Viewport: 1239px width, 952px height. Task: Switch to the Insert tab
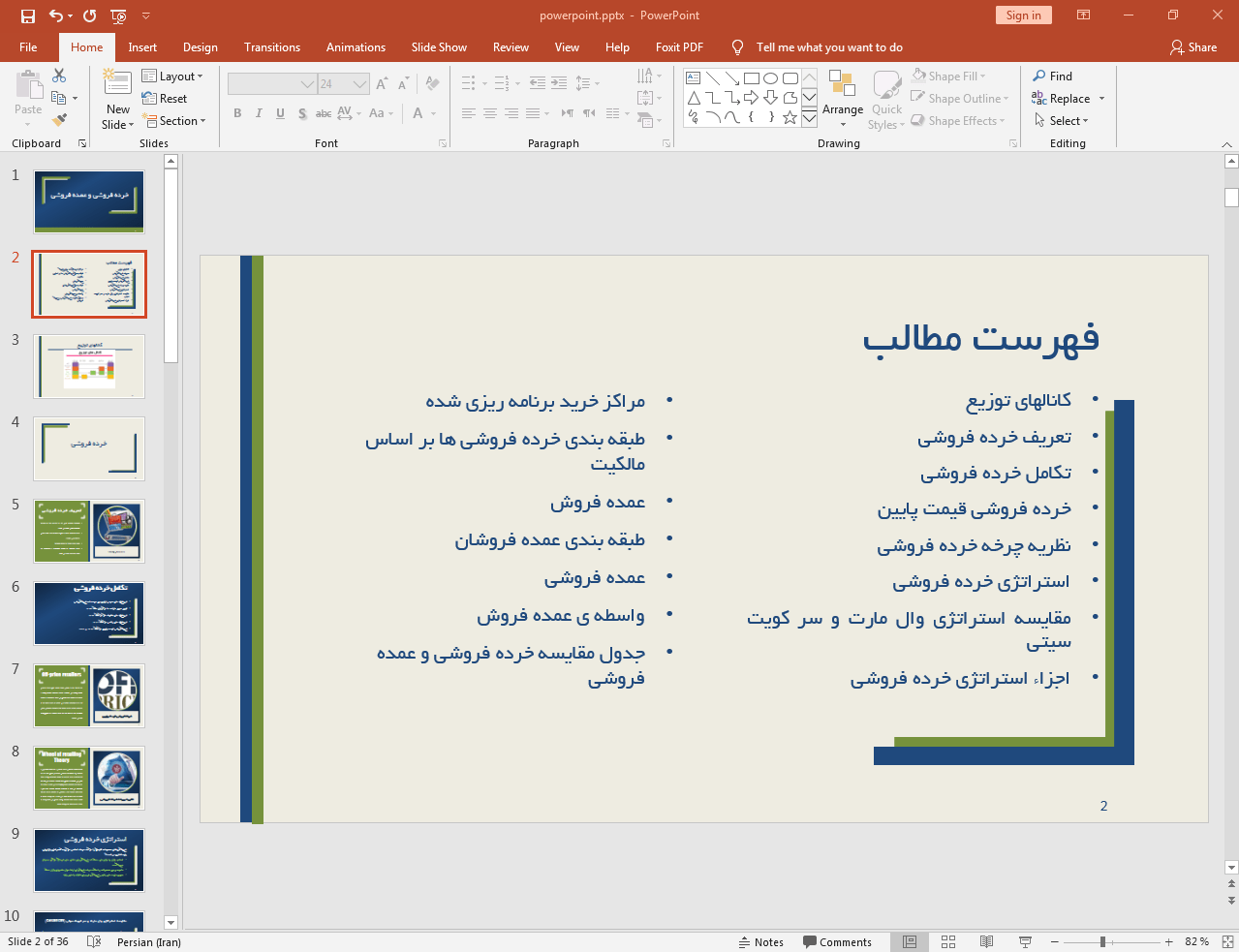pyautogui.click(x=142, y=46)
